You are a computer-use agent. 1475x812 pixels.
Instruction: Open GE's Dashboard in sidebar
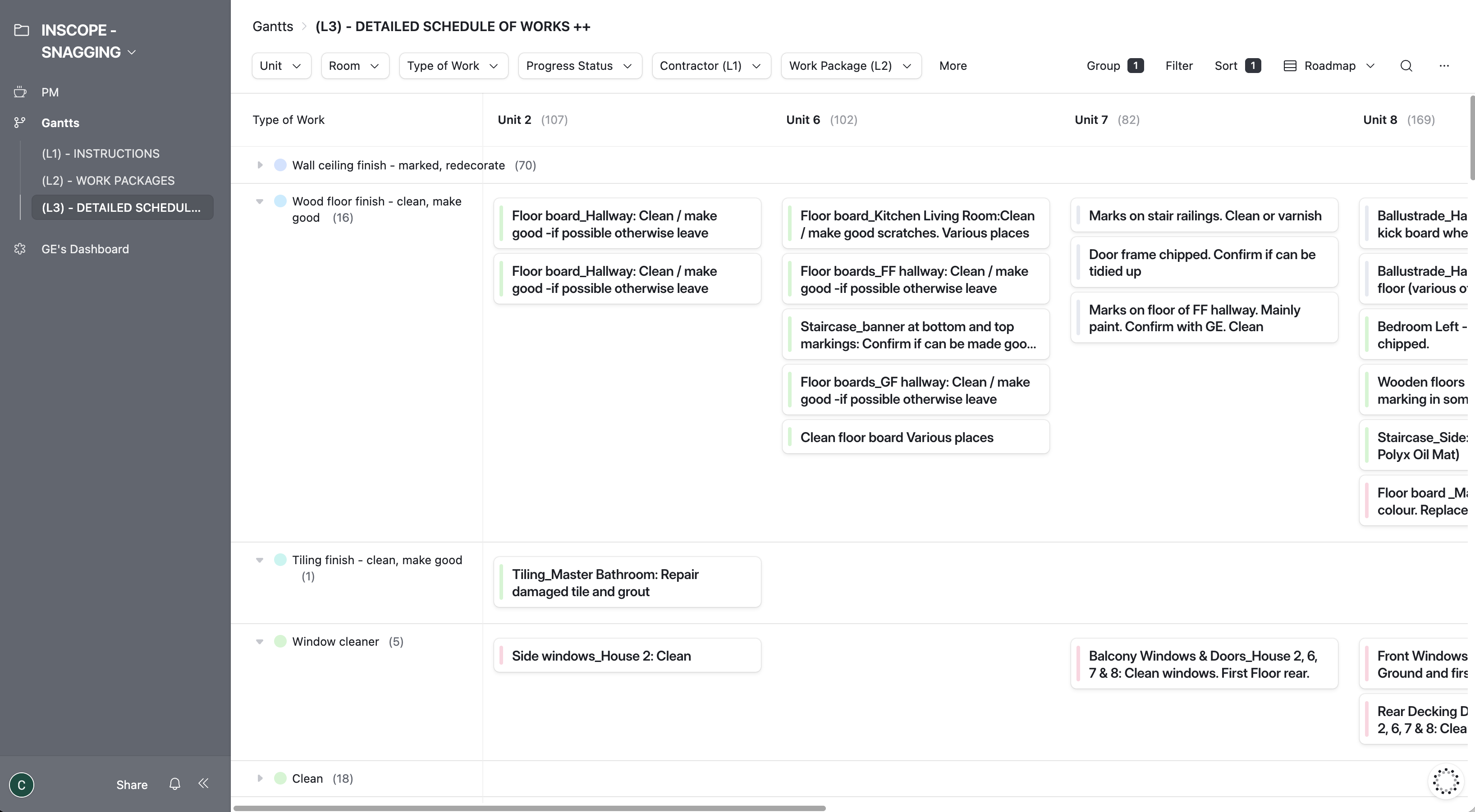coord(85,249)
